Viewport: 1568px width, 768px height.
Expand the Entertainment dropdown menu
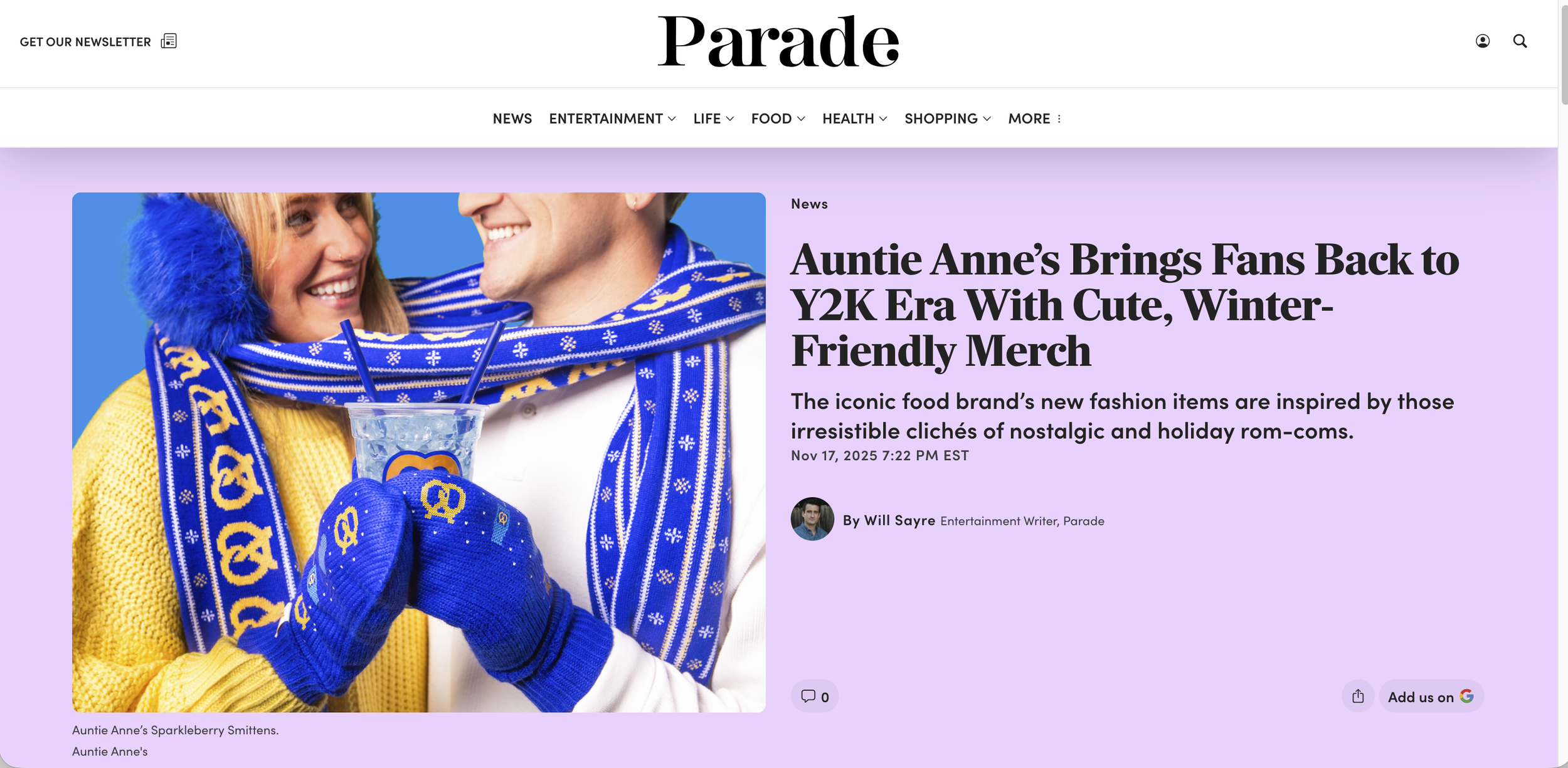click(x=612, y=118)
